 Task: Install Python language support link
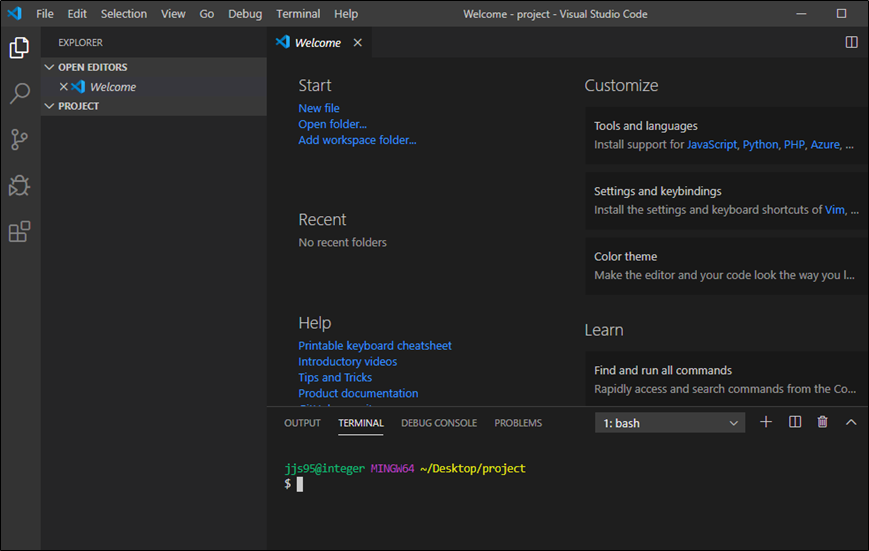(x=760, y=145)
